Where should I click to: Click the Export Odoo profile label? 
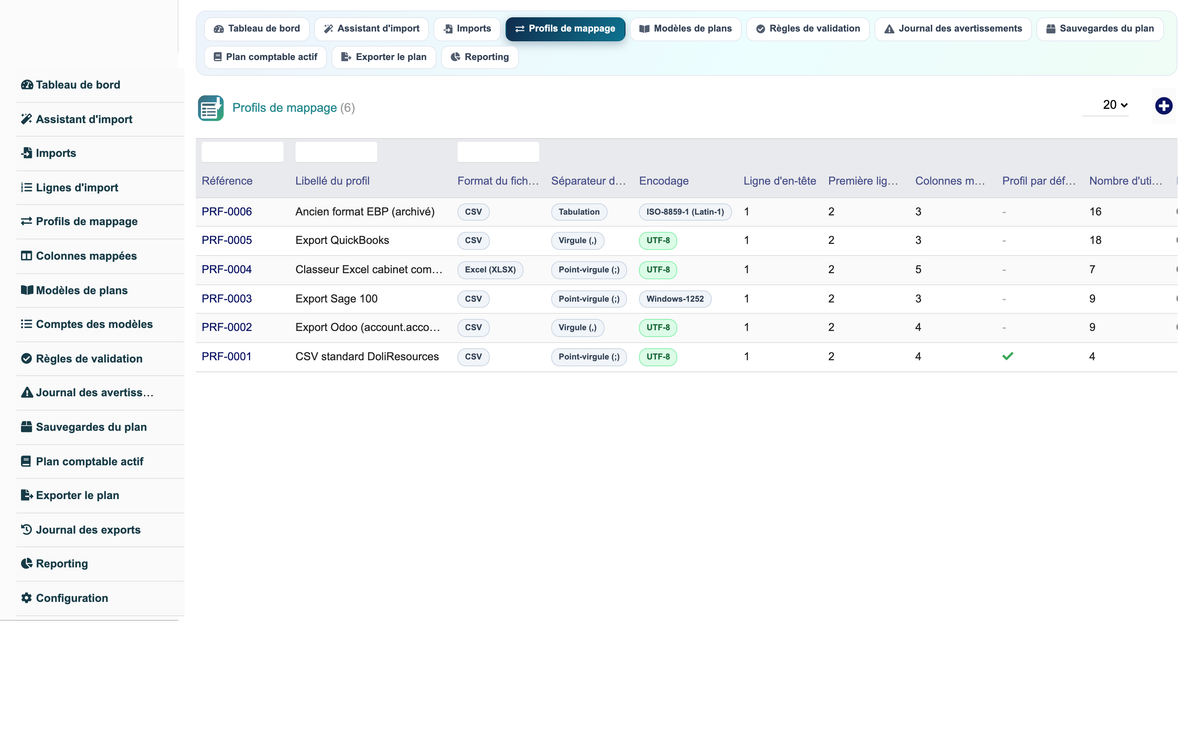[x=368, y=327]
